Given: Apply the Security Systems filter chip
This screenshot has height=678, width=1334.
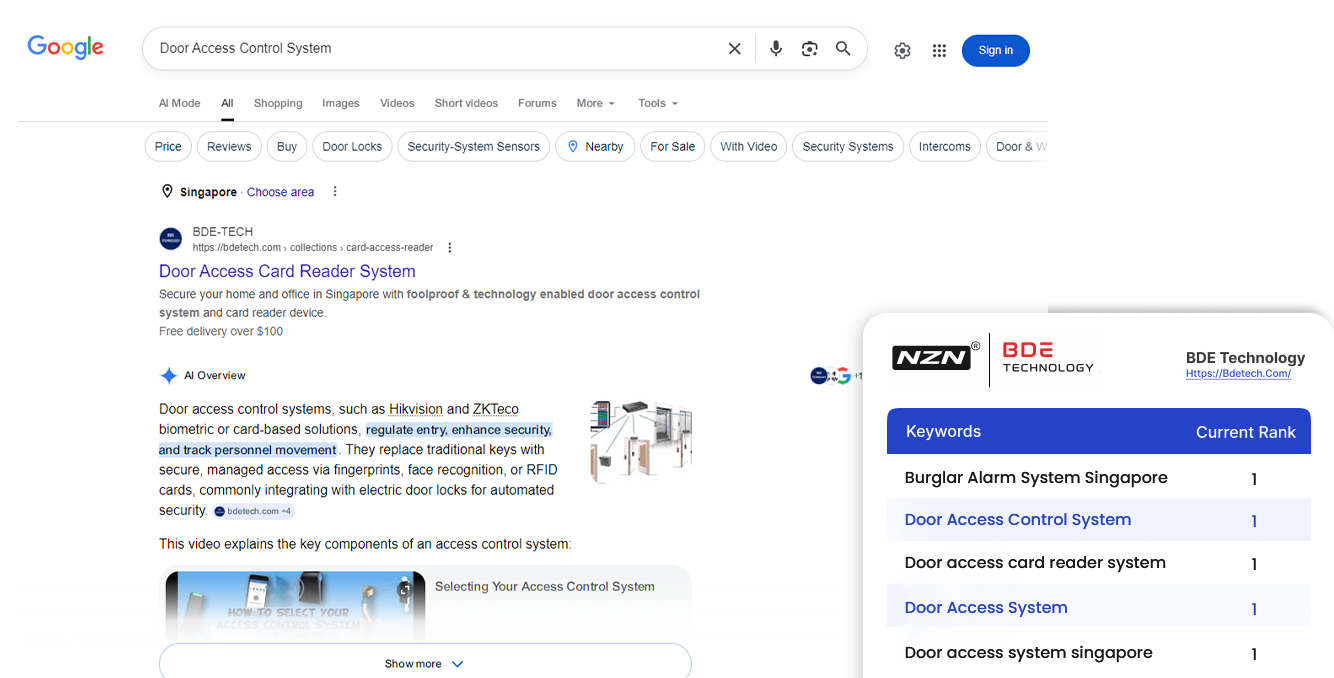Looking at the screenshot, I should pyautogui.click(x=848, y=146).
